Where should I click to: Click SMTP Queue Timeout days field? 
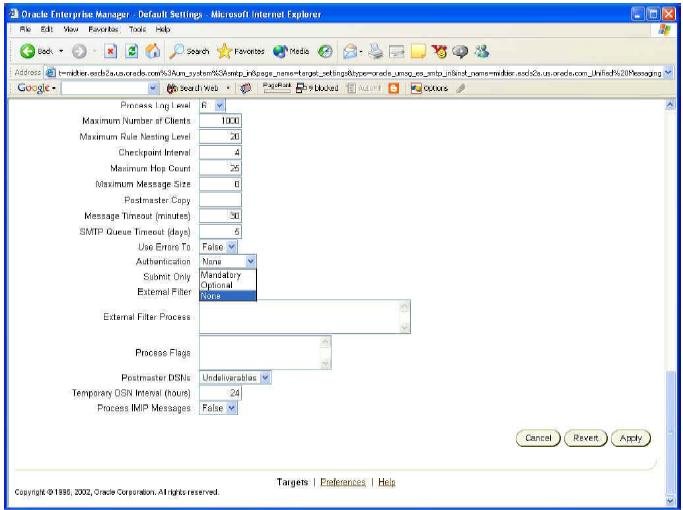coord(220,232)
